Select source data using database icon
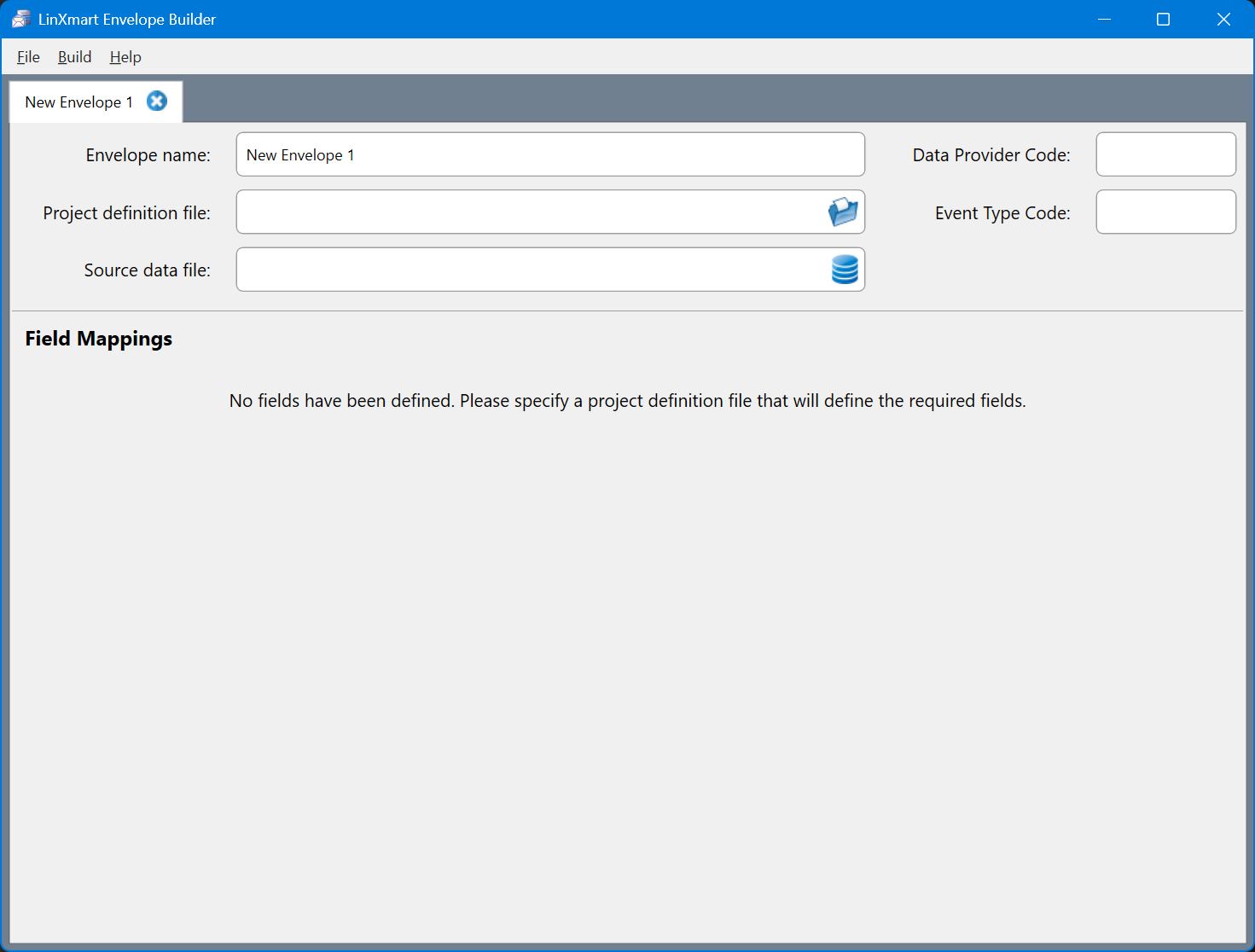The height and width of the screenshot is (952, 1255). [845, 270]
